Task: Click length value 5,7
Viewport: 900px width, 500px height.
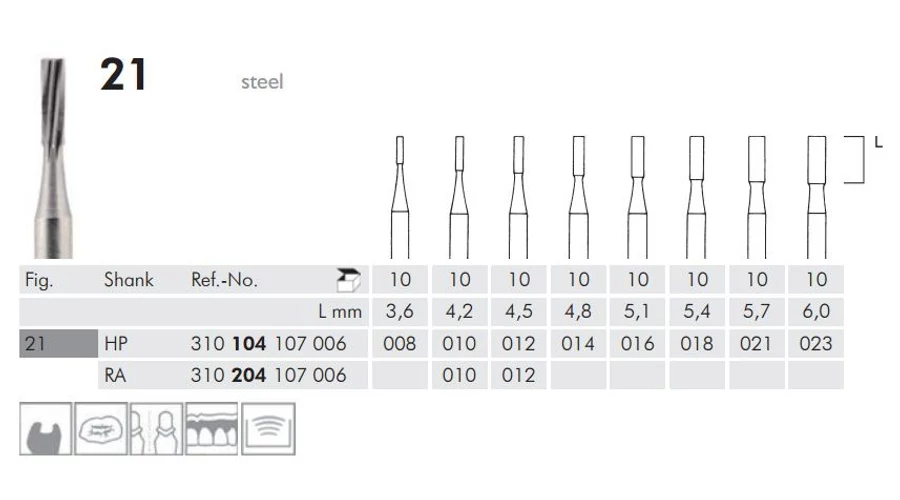Action: pos(757,311)
